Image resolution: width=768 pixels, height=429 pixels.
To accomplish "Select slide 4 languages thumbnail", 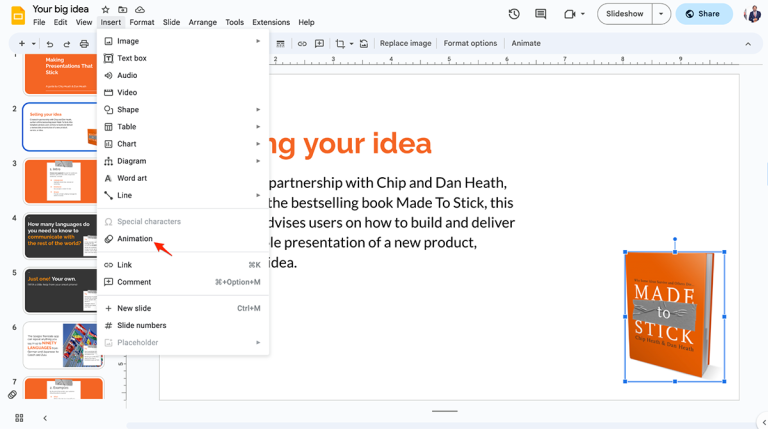I will 61,236.
